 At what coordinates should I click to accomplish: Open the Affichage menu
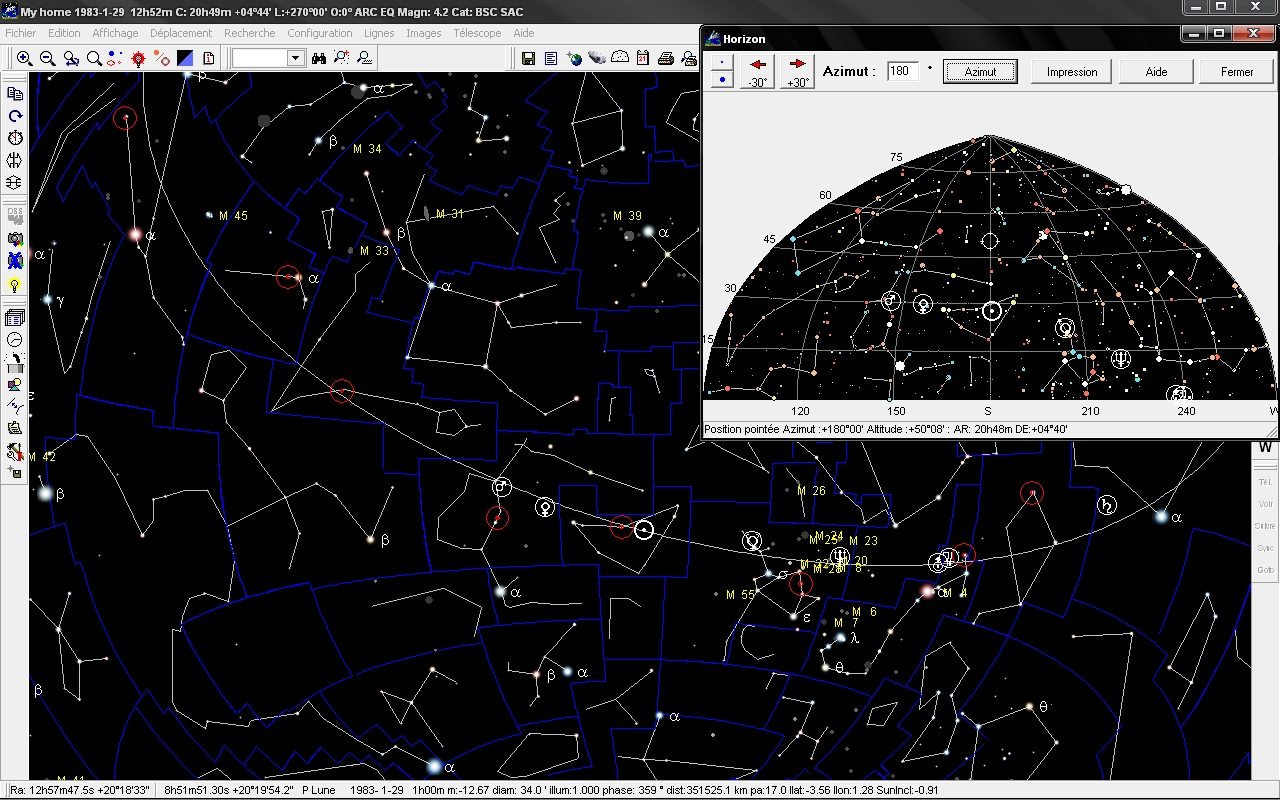point(115,33)
